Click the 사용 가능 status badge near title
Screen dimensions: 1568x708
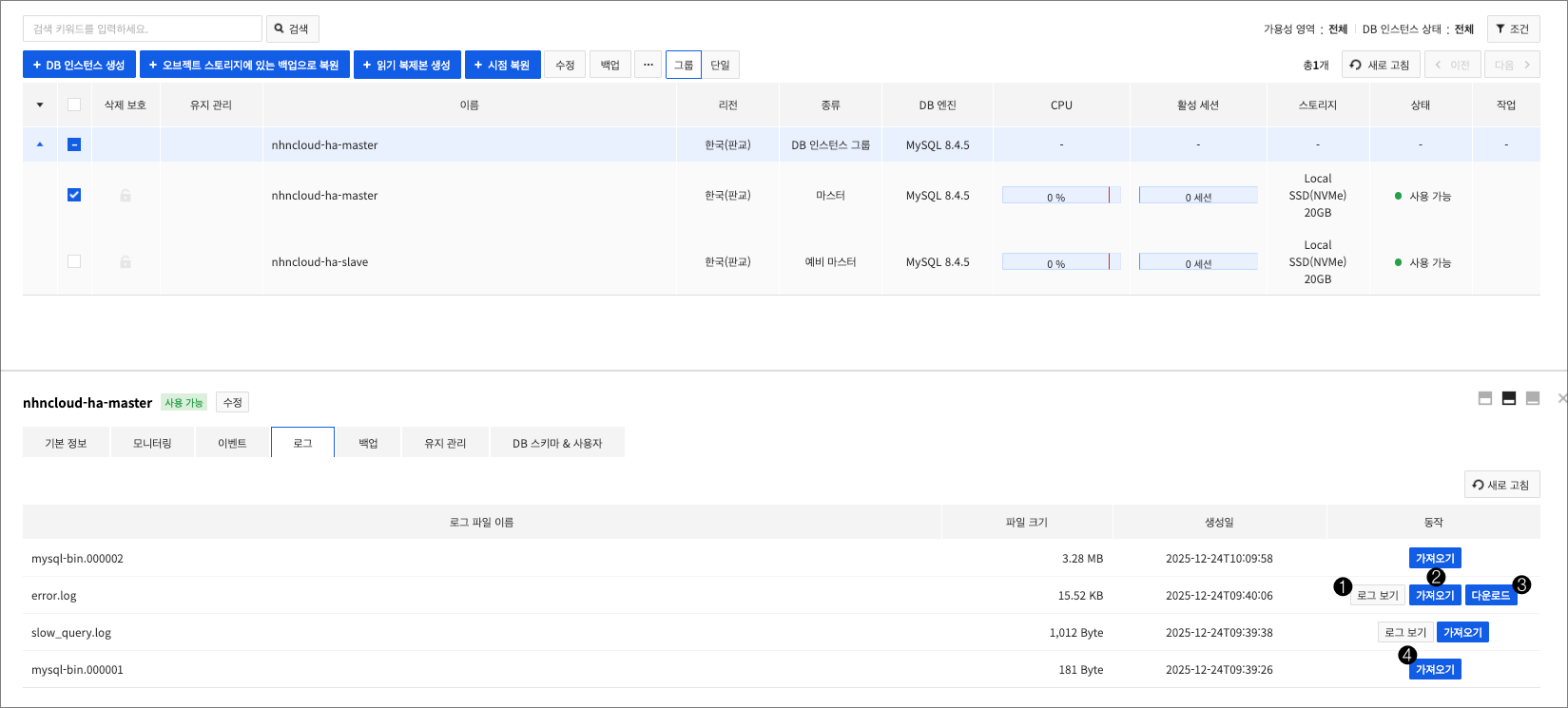pyautogui.click(x=184, y=403)
